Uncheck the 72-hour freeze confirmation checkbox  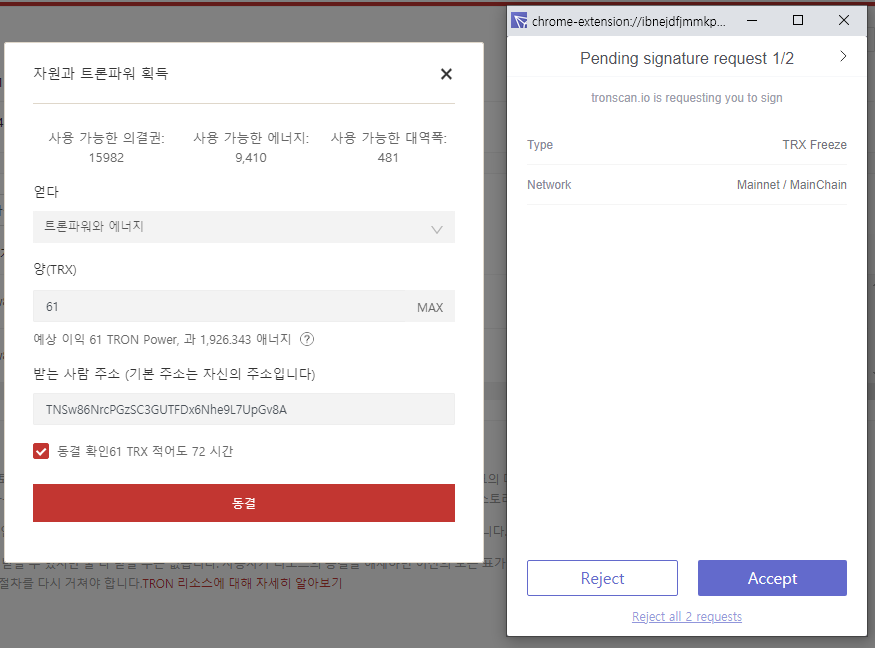coord(41,450)
